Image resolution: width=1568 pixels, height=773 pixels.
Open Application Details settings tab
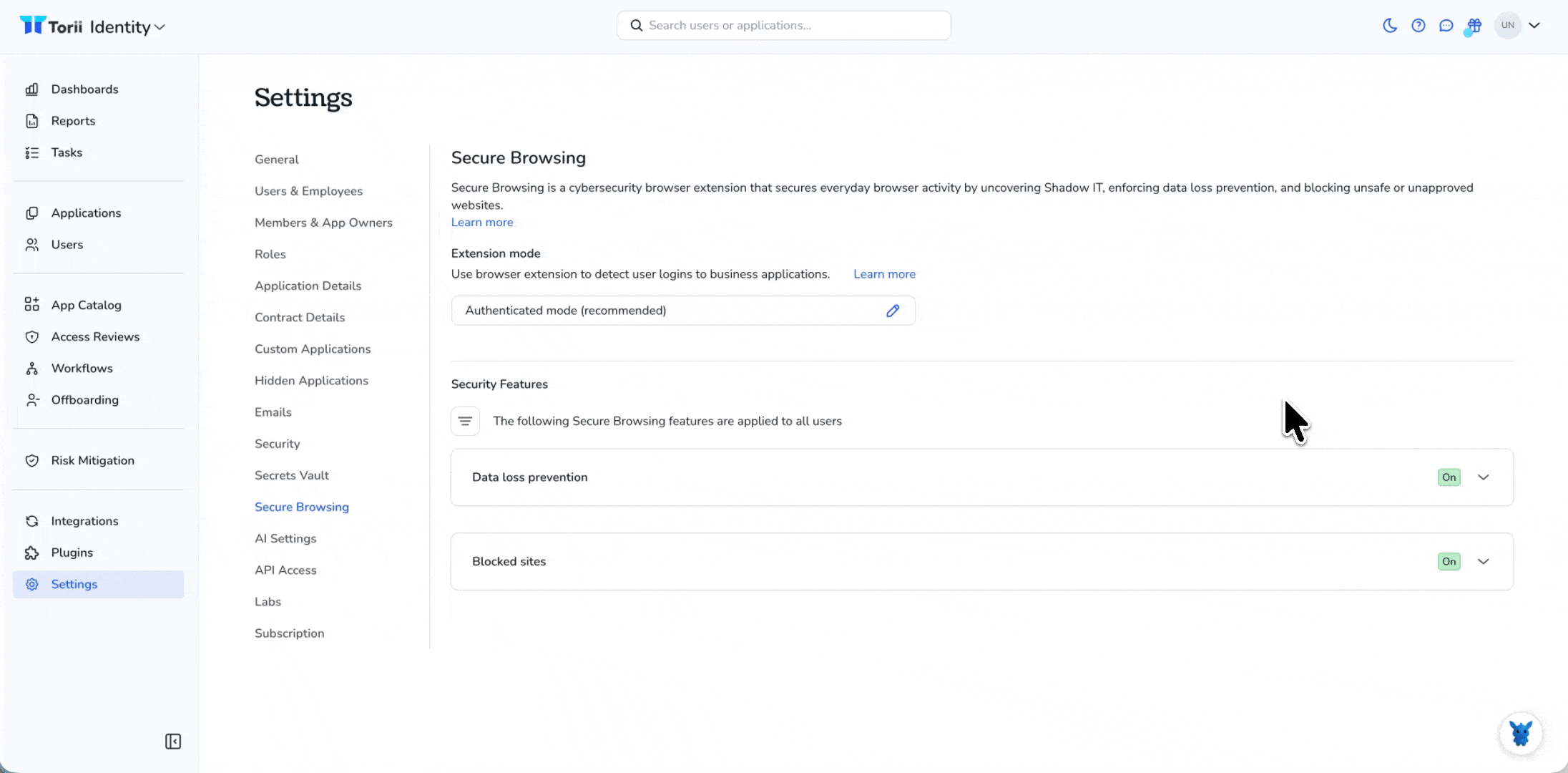308,286
